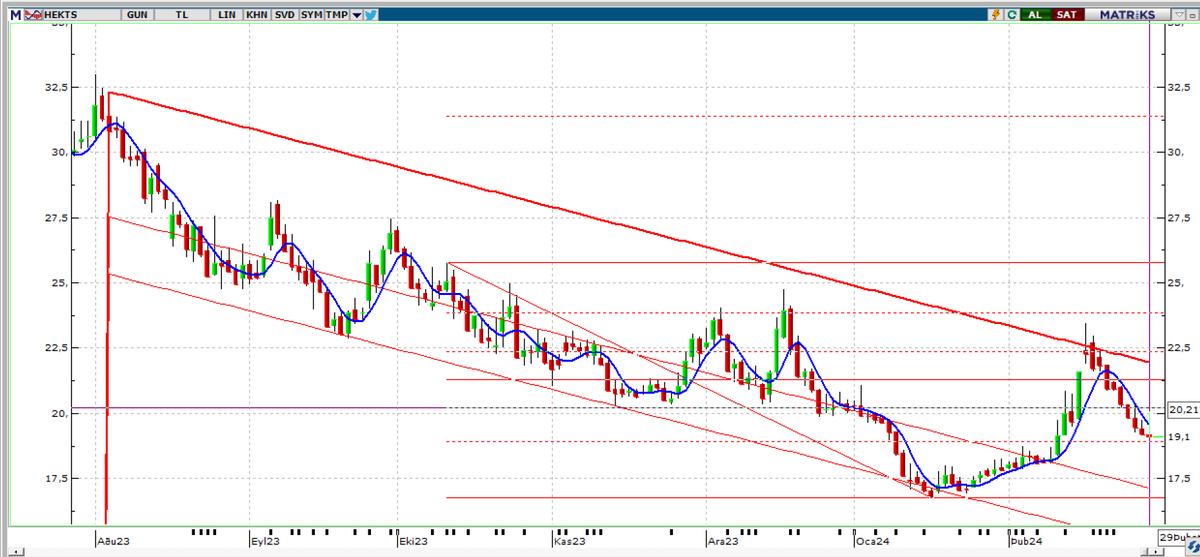Click the Ara23 date axis label

(723, 541)
